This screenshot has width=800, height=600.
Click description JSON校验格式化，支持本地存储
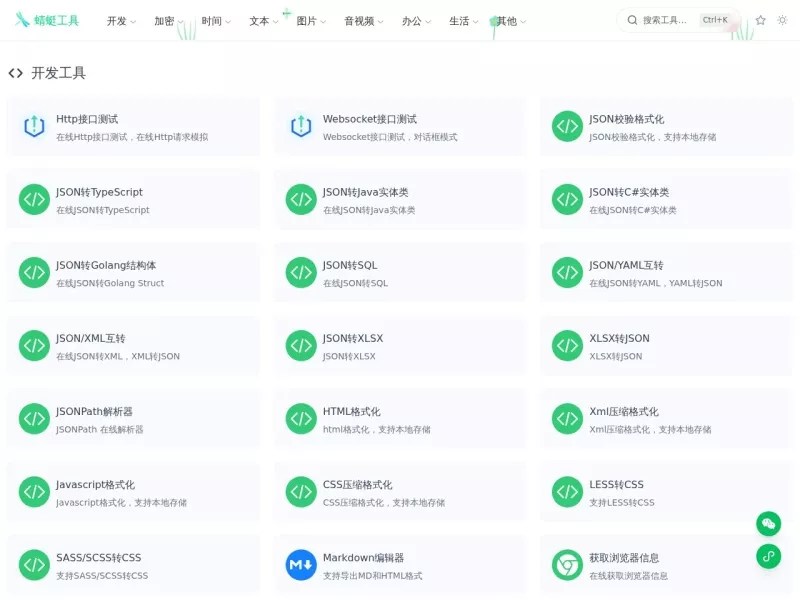coord(653,137)
